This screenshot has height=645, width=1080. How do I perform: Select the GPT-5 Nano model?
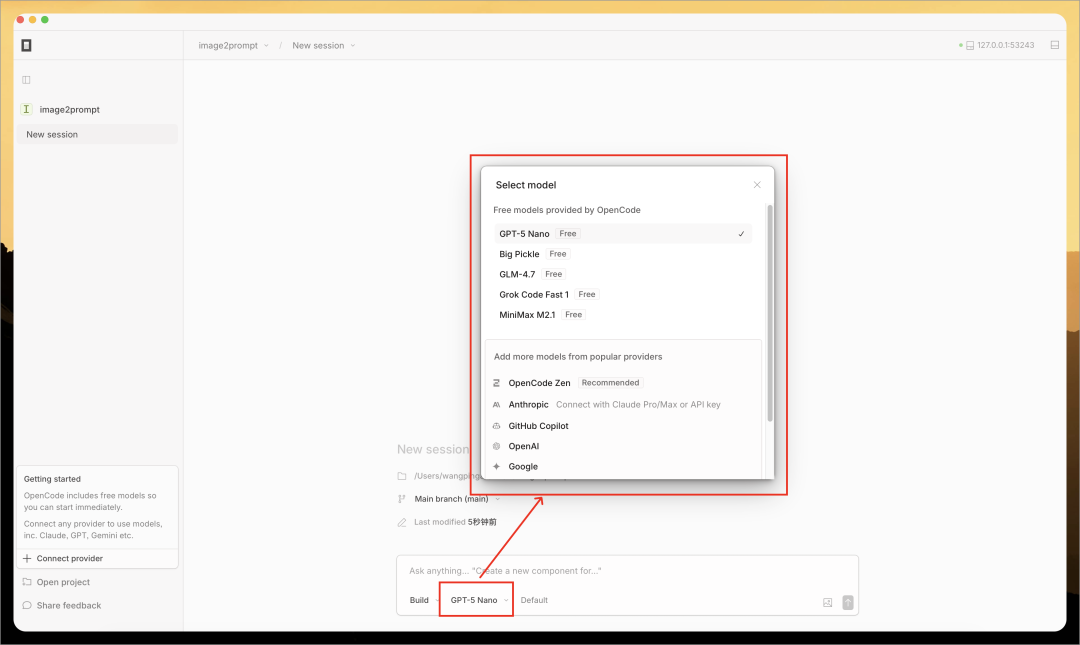622,234
